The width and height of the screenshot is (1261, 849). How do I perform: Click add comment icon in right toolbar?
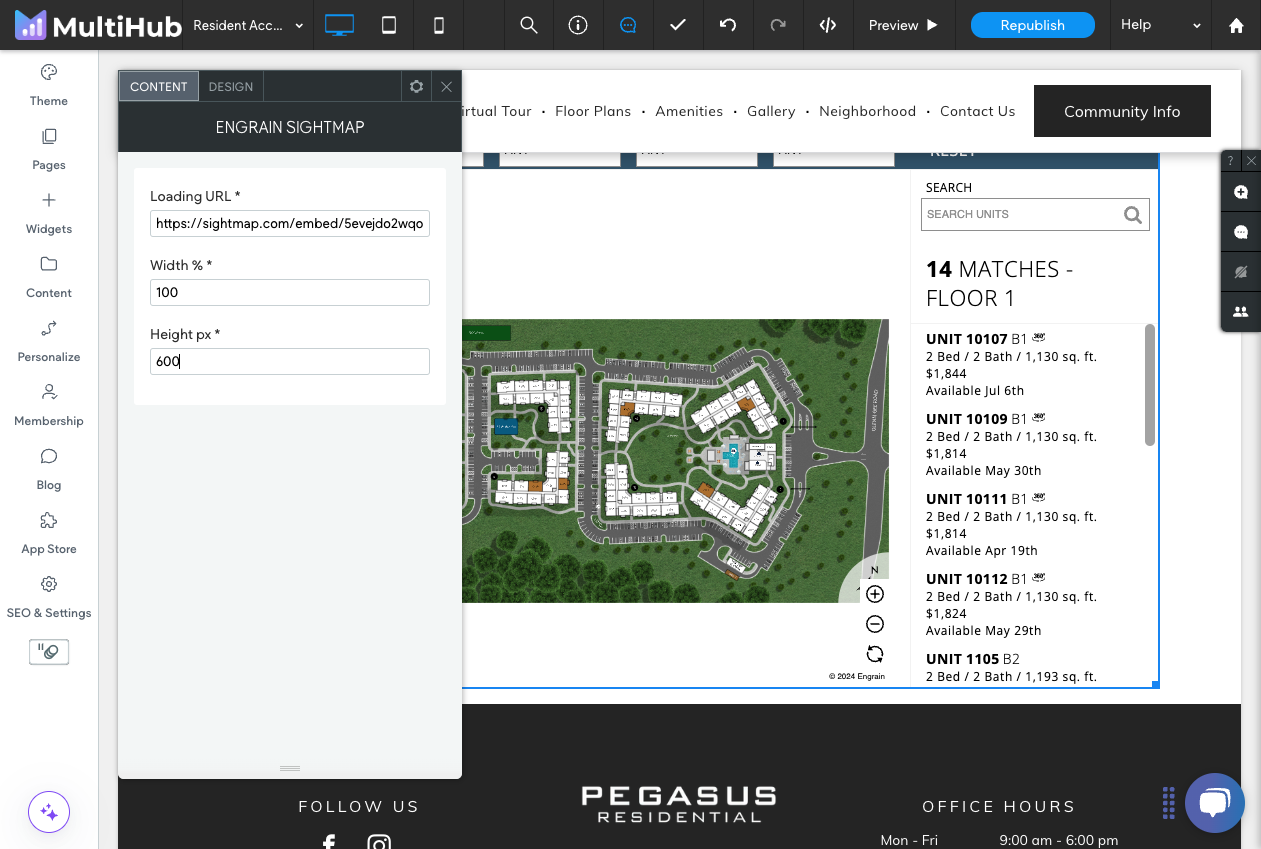click(1241, 192)
